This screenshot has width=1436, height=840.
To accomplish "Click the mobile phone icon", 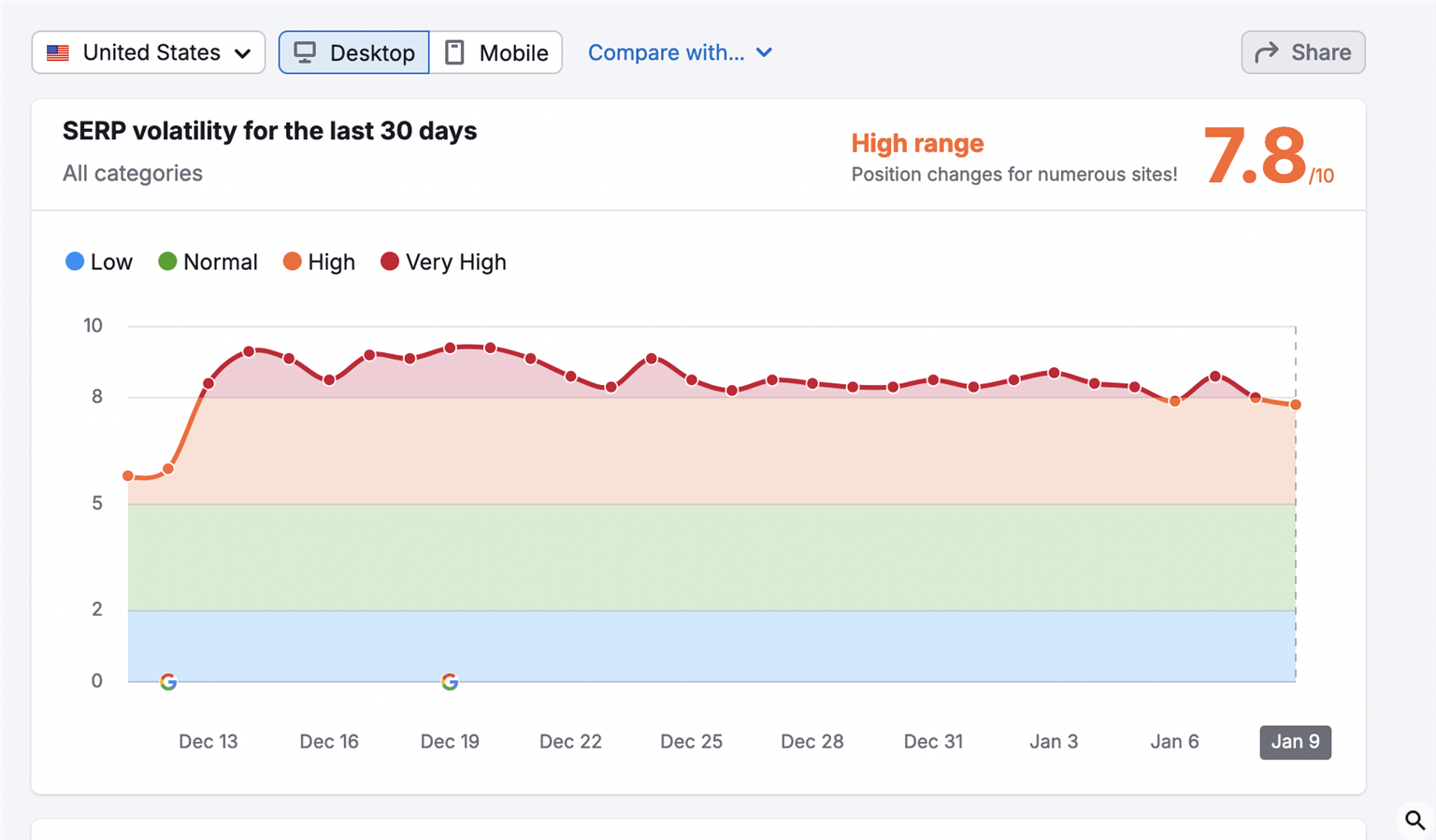I will coord(454,52).
